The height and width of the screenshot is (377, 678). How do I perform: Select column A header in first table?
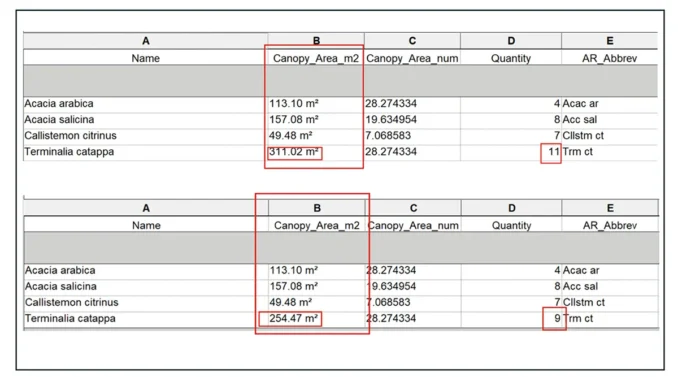point(146,41)
